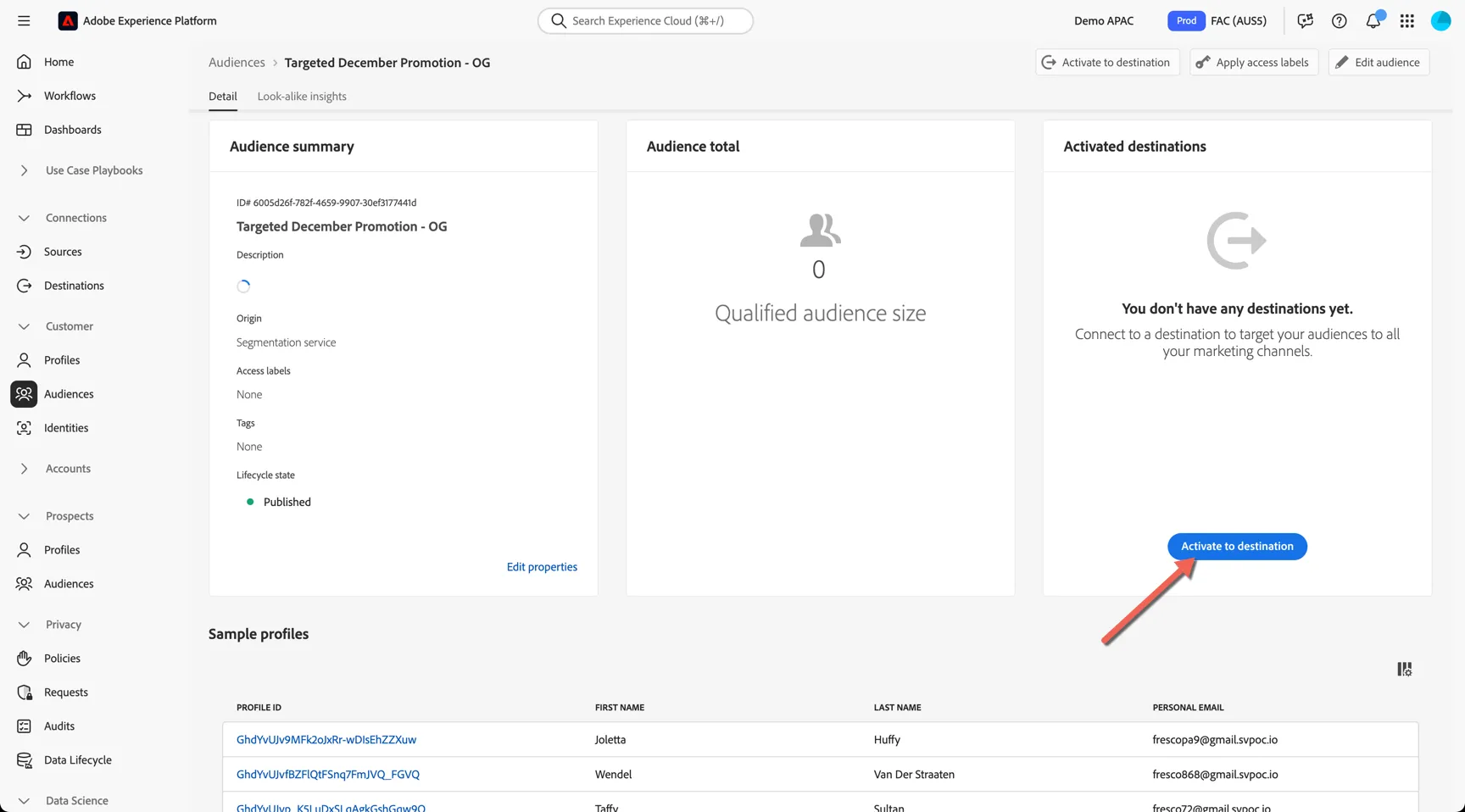Click Edit properties link
Viewport: 1465px width, 812px height.
pyautogui.click(x=542, y=567)
